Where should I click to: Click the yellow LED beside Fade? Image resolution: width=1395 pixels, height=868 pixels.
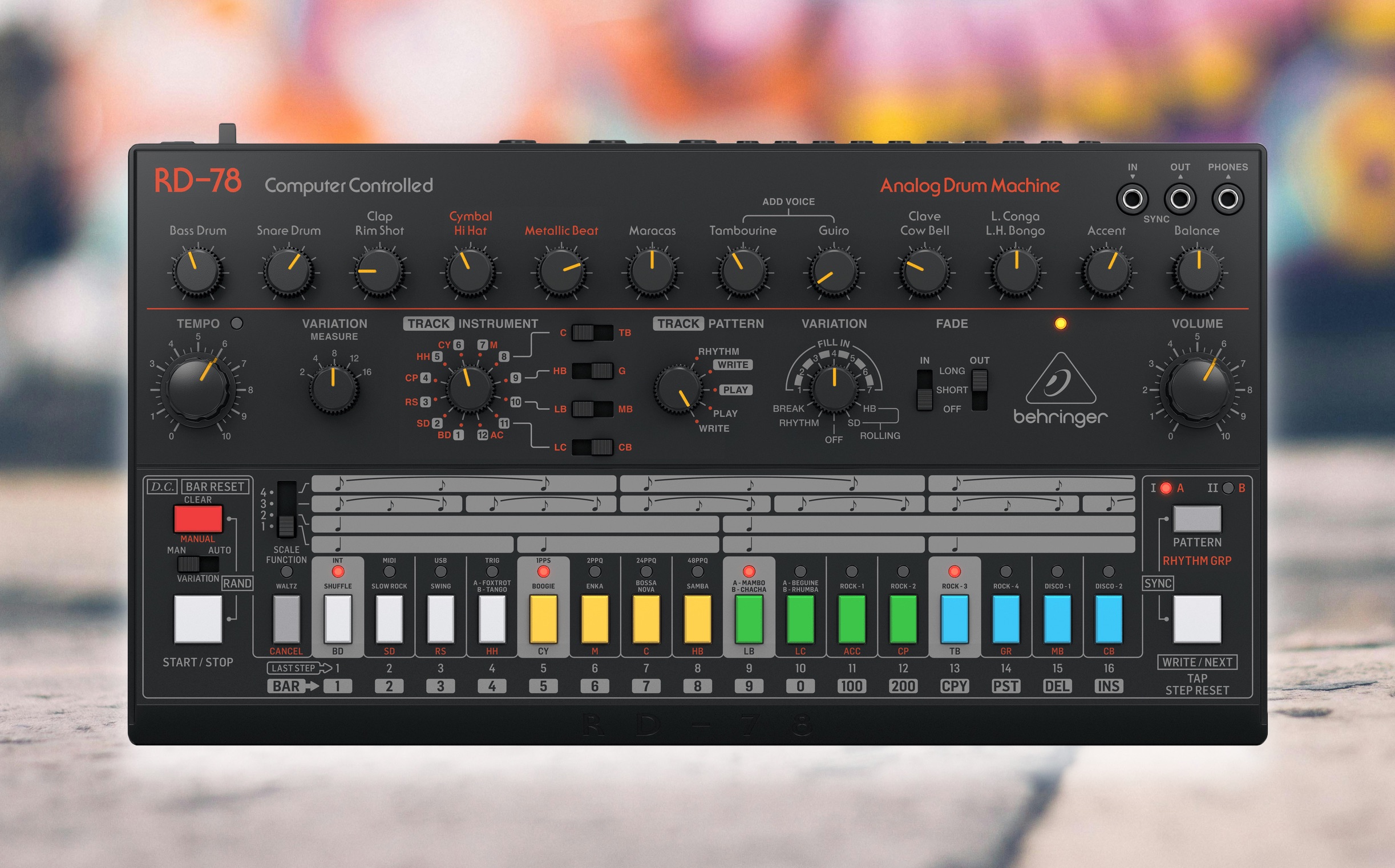pyautogui.click(x=1061, y=323)
